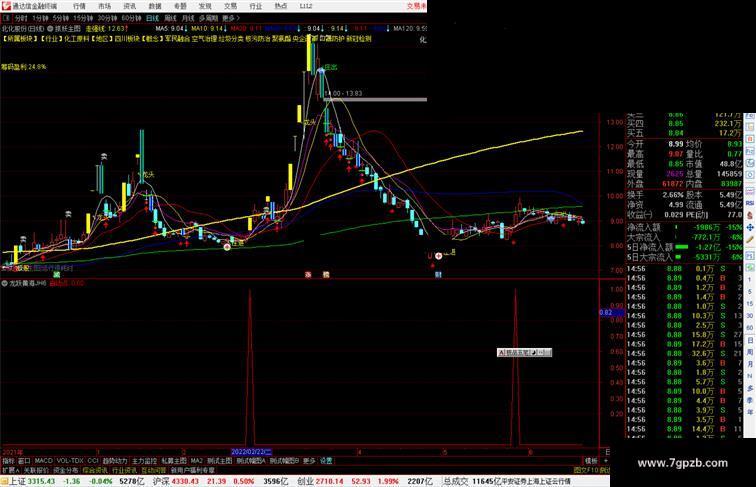Select the VOL-TDX indicator tab
This screenshot has height=487, width=756.
pos(70,461)
